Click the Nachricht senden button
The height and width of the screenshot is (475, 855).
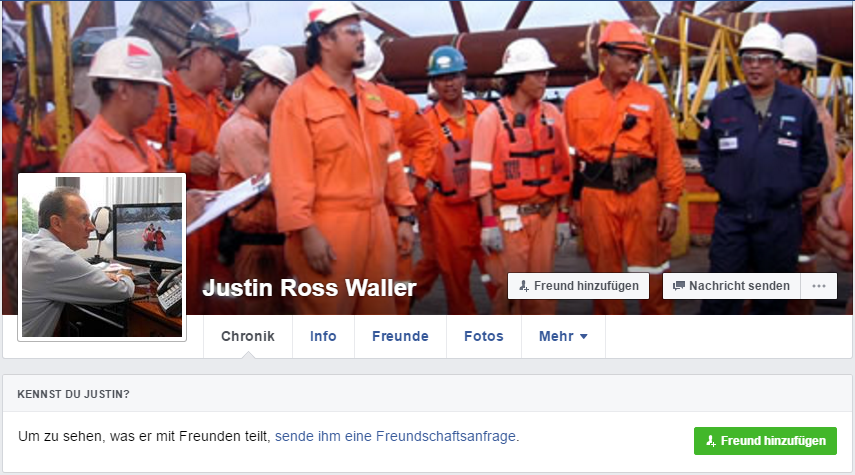click(x=731, y=286)
